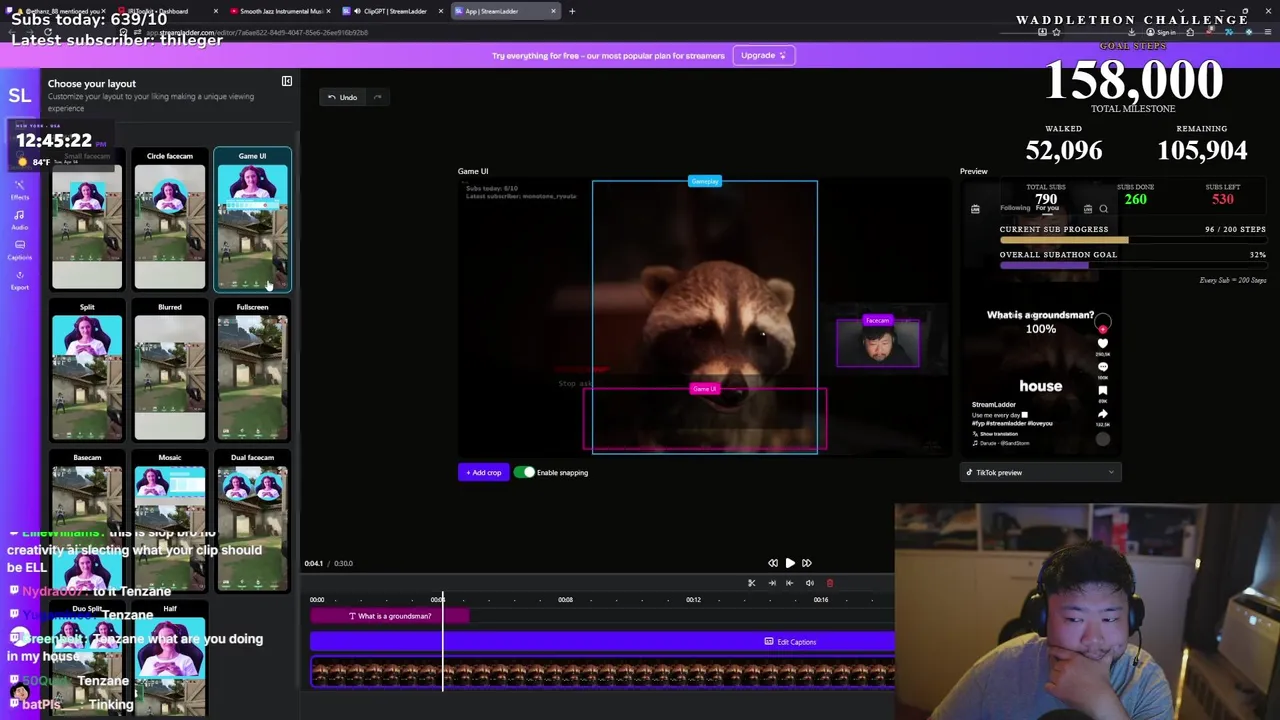This screenshot has height=720, width=1280.
Task: Open the Captions sidebar section
Action: [20, 249]
